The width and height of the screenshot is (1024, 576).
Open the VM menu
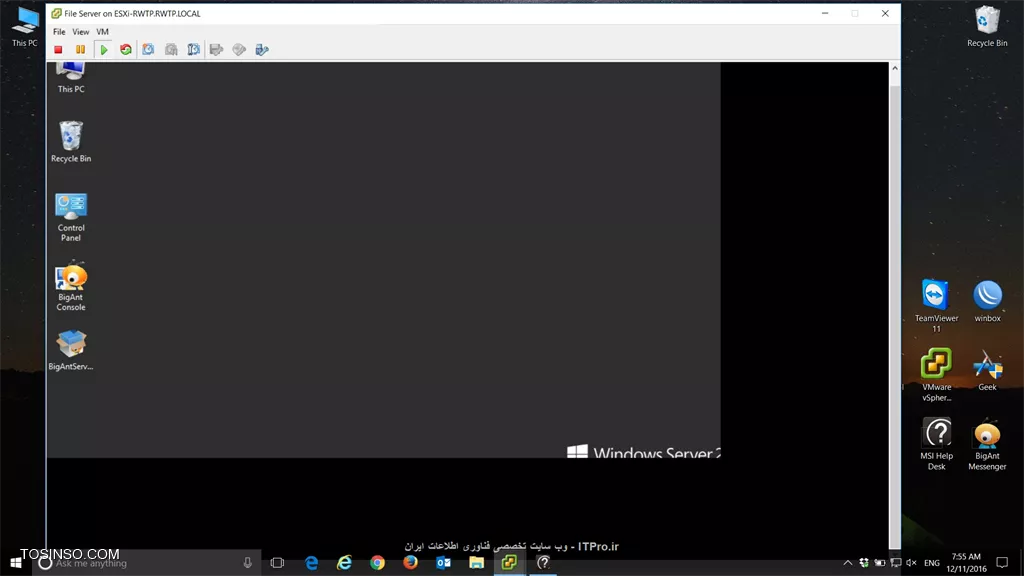point(103,31)
